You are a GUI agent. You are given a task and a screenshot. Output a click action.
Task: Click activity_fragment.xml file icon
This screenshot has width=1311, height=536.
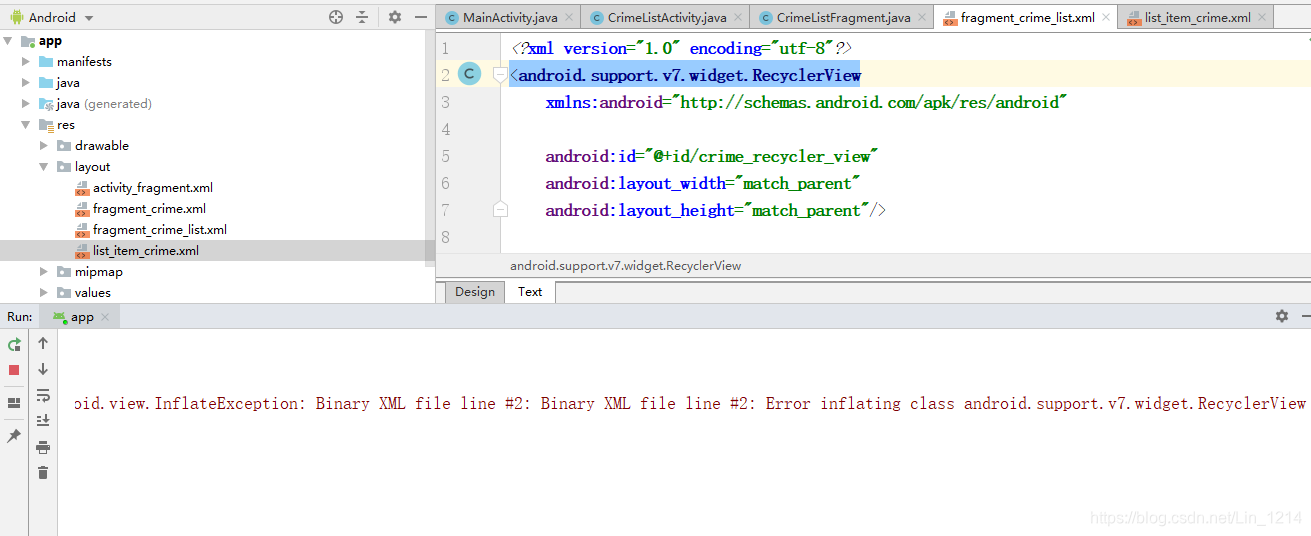click(x=83, y=187)
